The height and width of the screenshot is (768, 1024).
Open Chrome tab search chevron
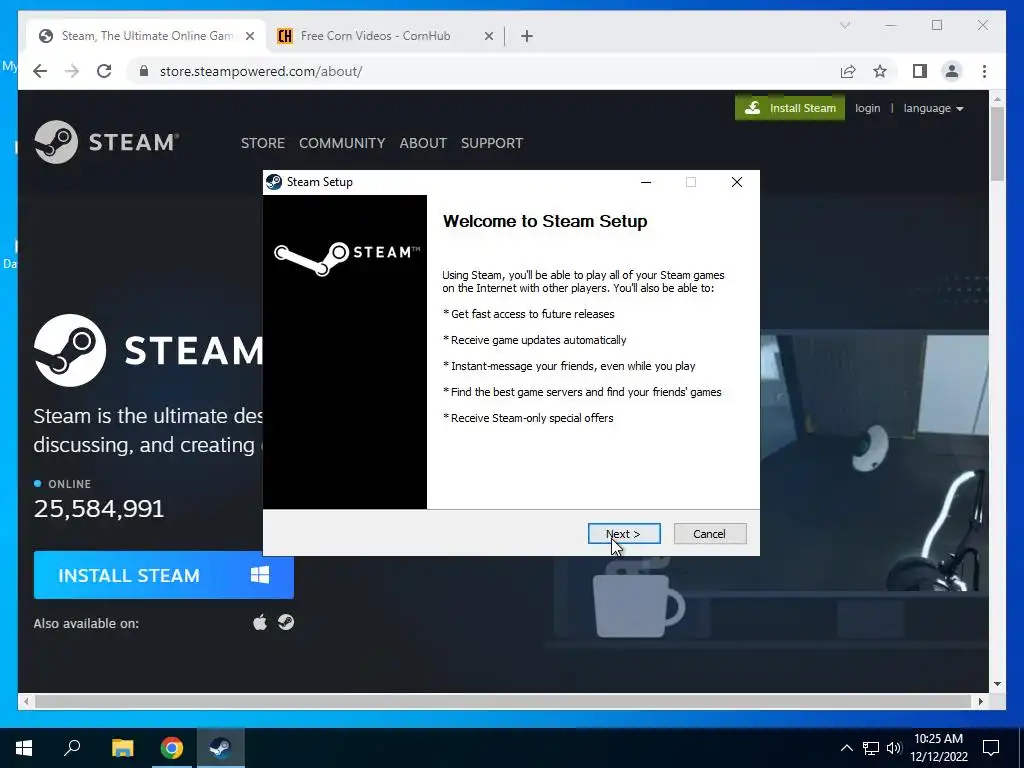click(844, 25)
